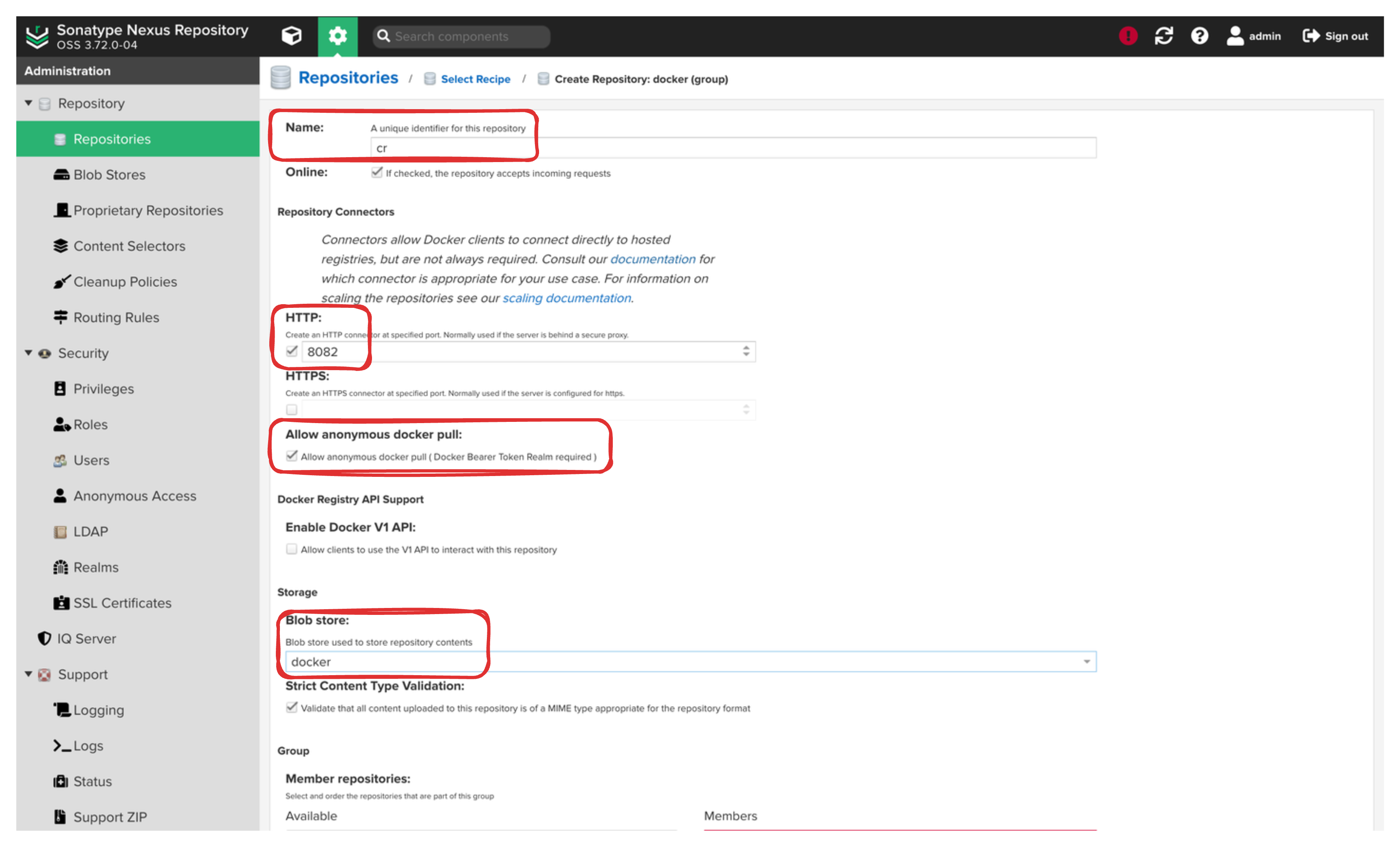This screenshot has width=1400, height=847.
Task: Select Repositories in the sidebar
Action: coord(137,139)
